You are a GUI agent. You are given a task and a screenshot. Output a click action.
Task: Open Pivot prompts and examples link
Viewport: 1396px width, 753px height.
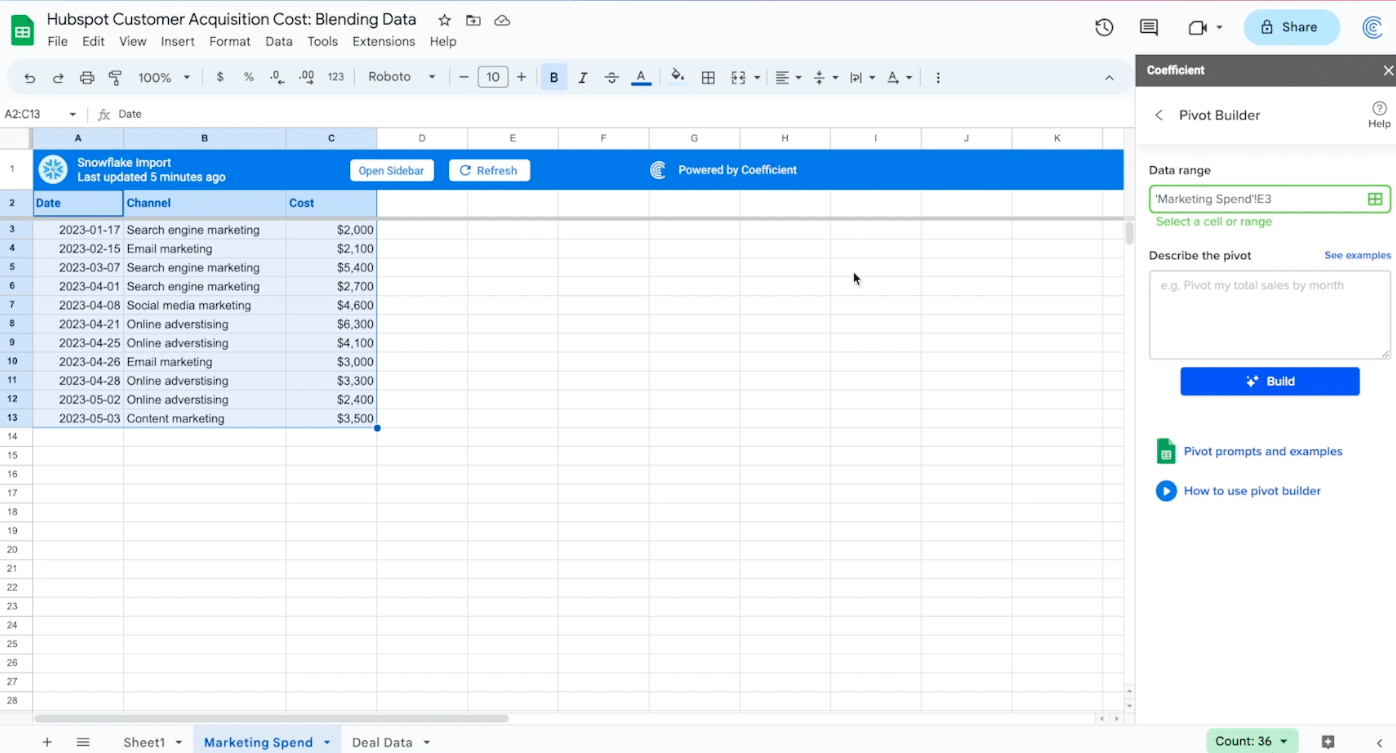click(1262, 451)
